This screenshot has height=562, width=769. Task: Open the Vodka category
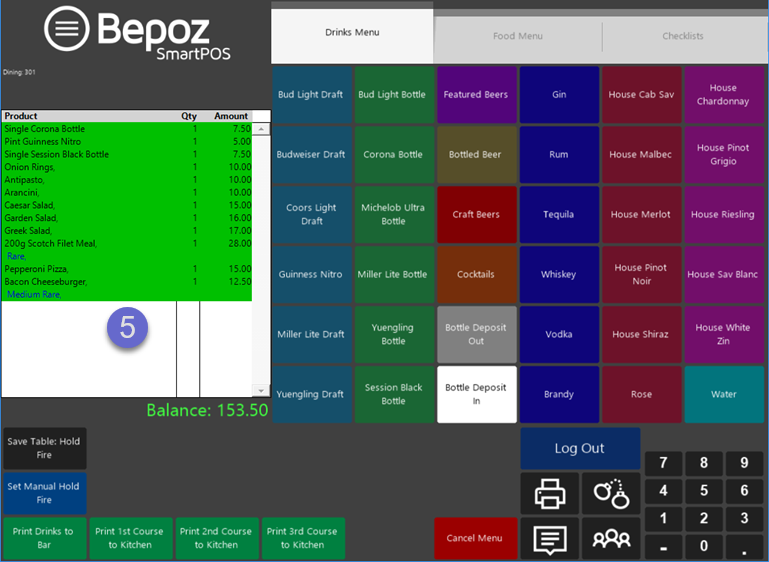point(559,334)
